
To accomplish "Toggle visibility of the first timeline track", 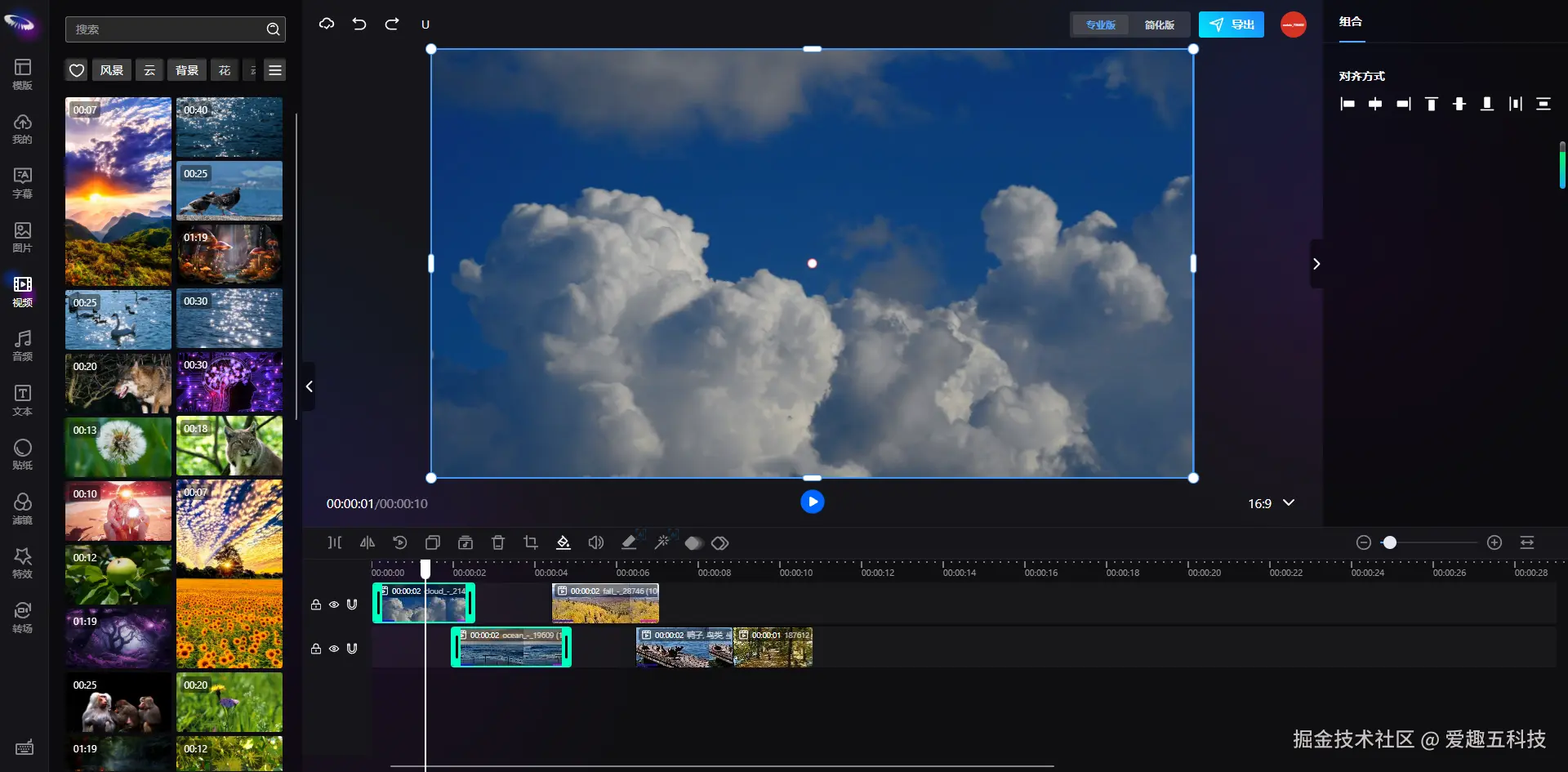I will pyautogui.click(x=334, y=605).
